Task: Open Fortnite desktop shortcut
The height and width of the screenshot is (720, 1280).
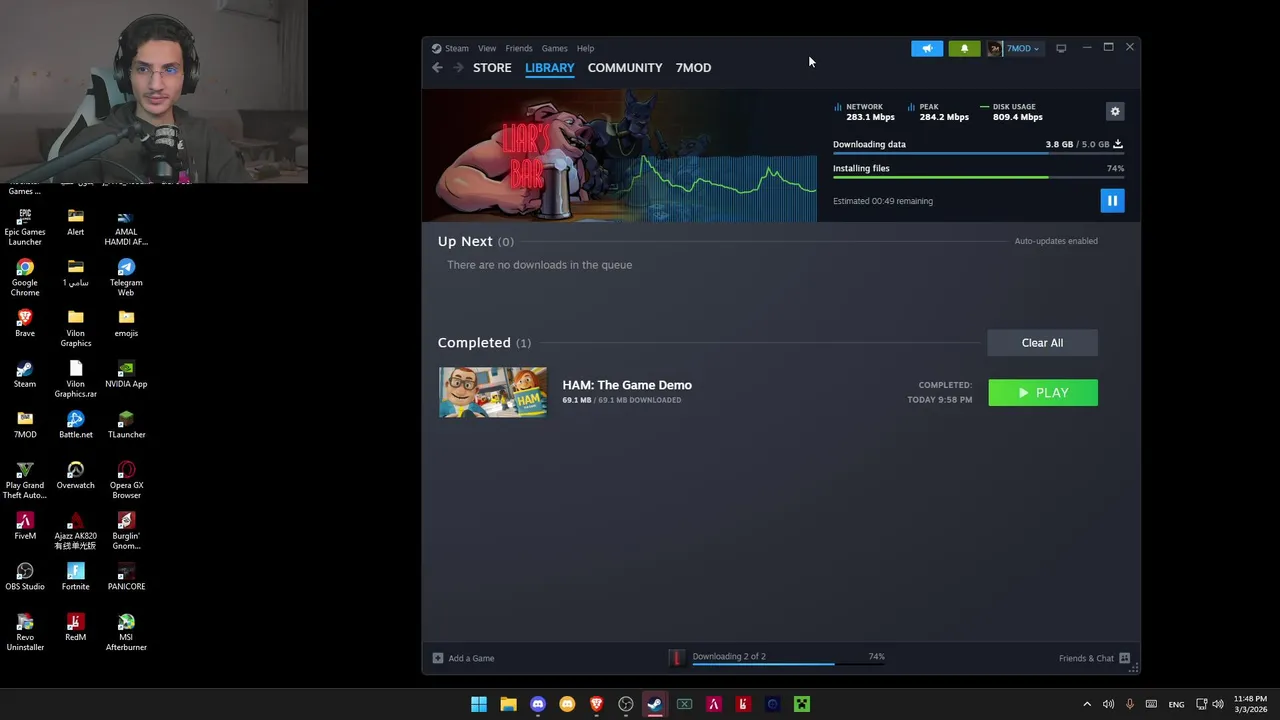Action: pos(75,577)
